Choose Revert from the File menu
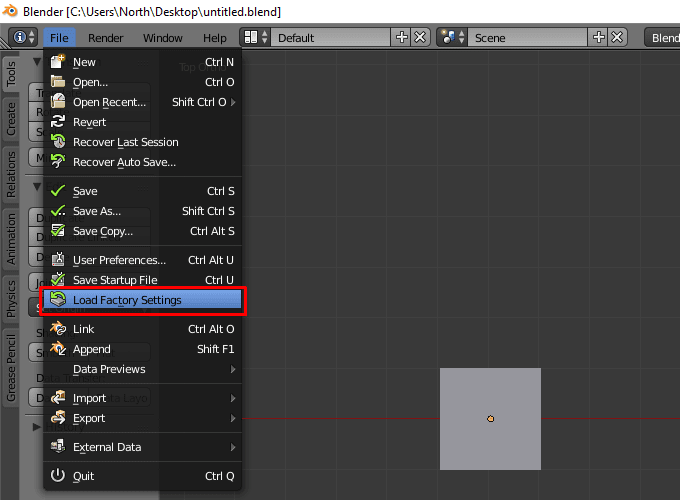Image resolution: width=680 pixels, height=500 pixels. tap(142, 122)
